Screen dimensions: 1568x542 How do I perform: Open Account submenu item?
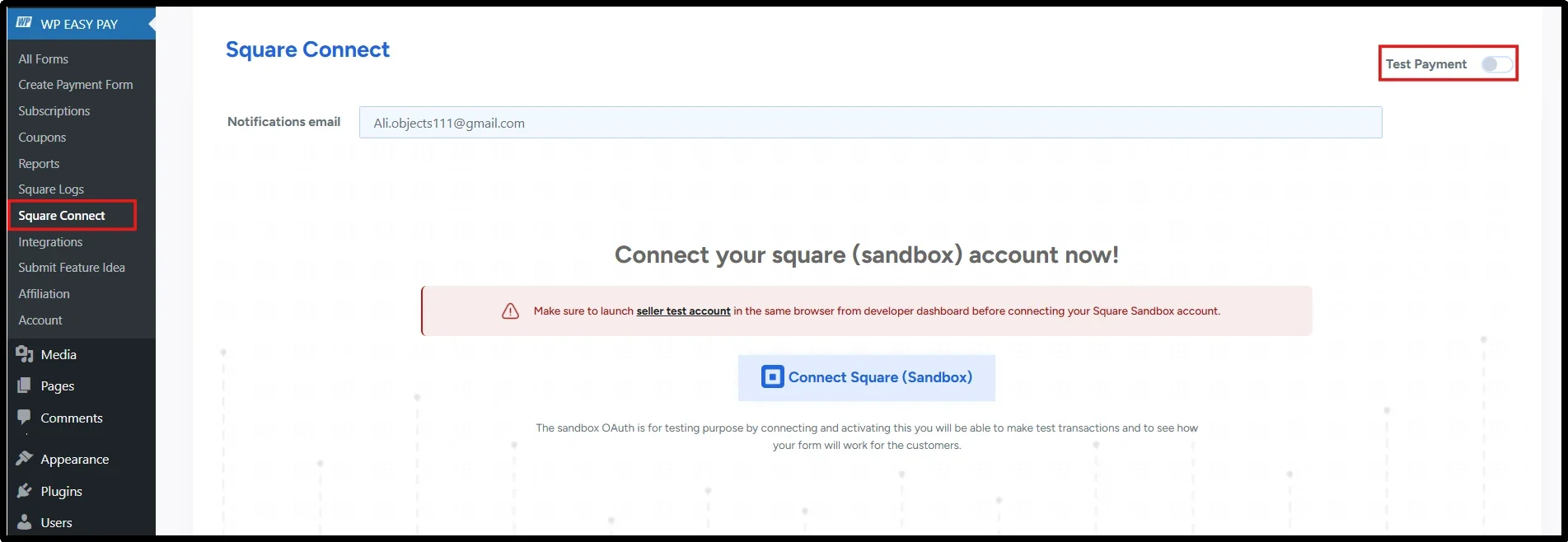40,320
